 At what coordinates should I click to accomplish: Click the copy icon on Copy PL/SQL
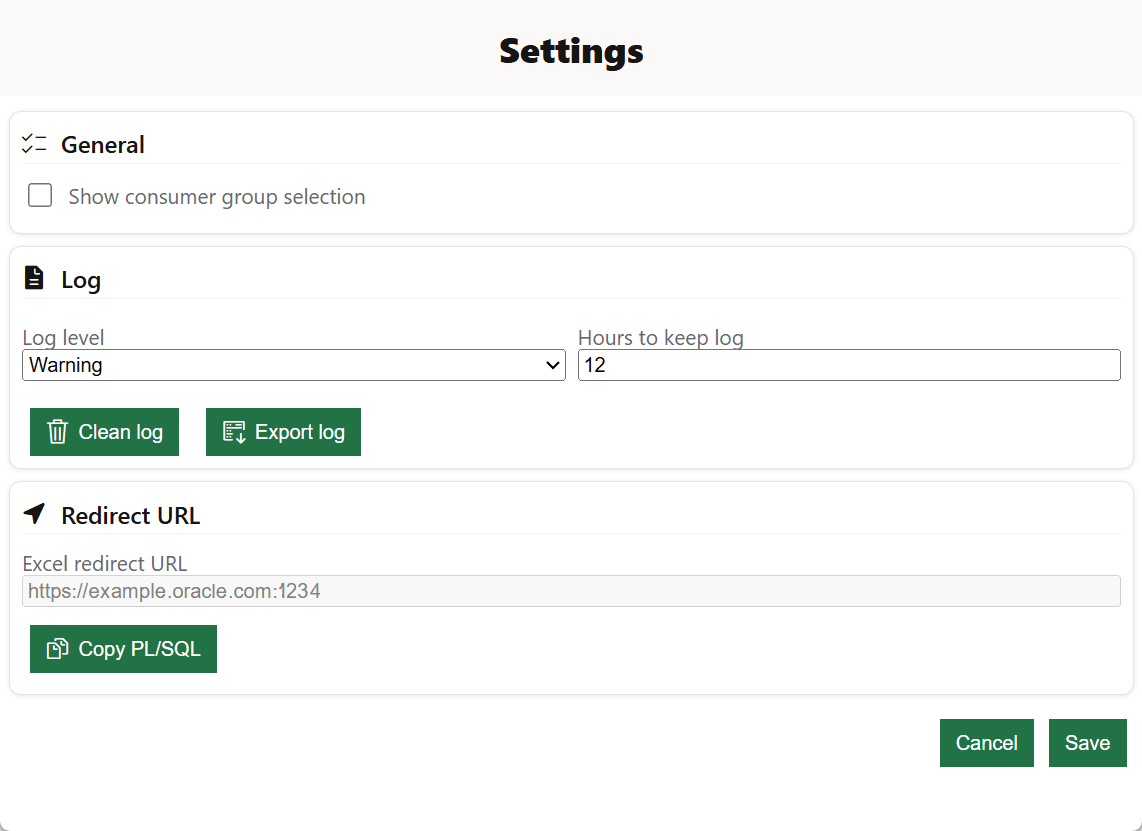pyautogui.click(x=58, y=649)
